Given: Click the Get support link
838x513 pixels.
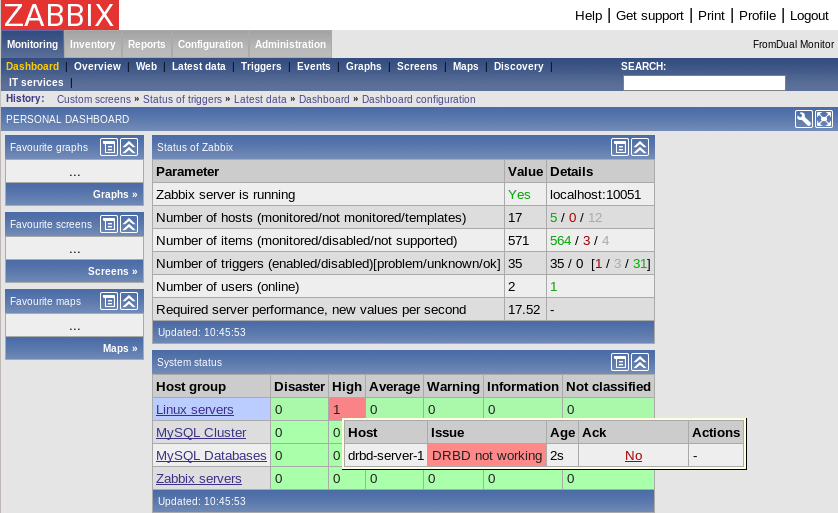Looking at the screenshot, I should [649, 15].
